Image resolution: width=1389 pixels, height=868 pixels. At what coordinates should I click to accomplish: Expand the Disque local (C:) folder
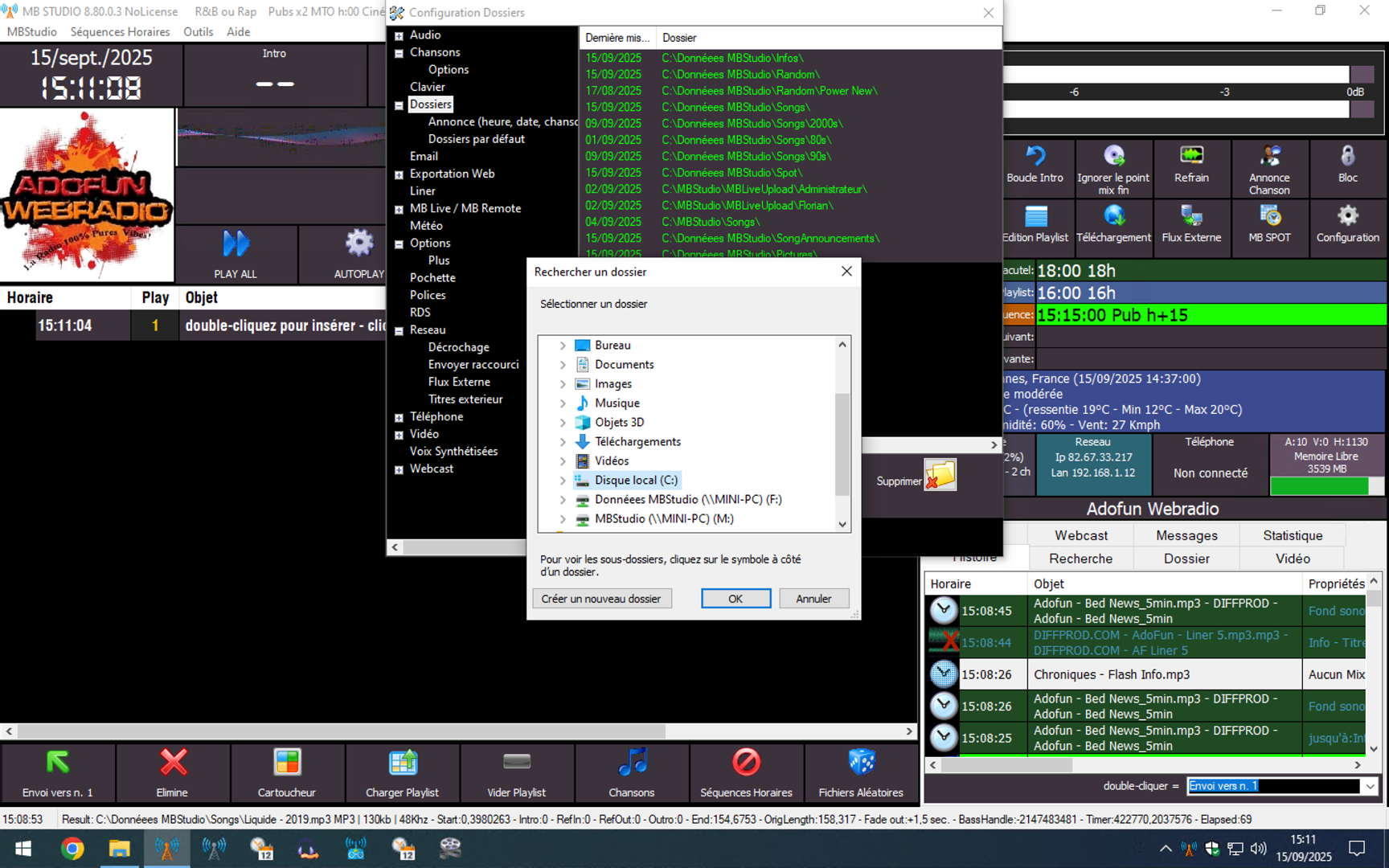point(563,481)
